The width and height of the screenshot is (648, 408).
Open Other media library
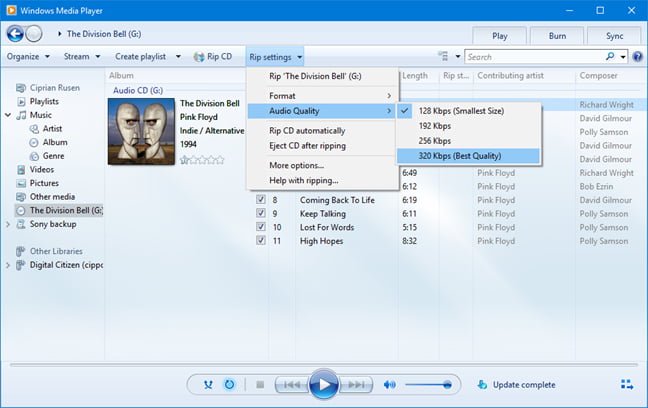tap(52, 197)
